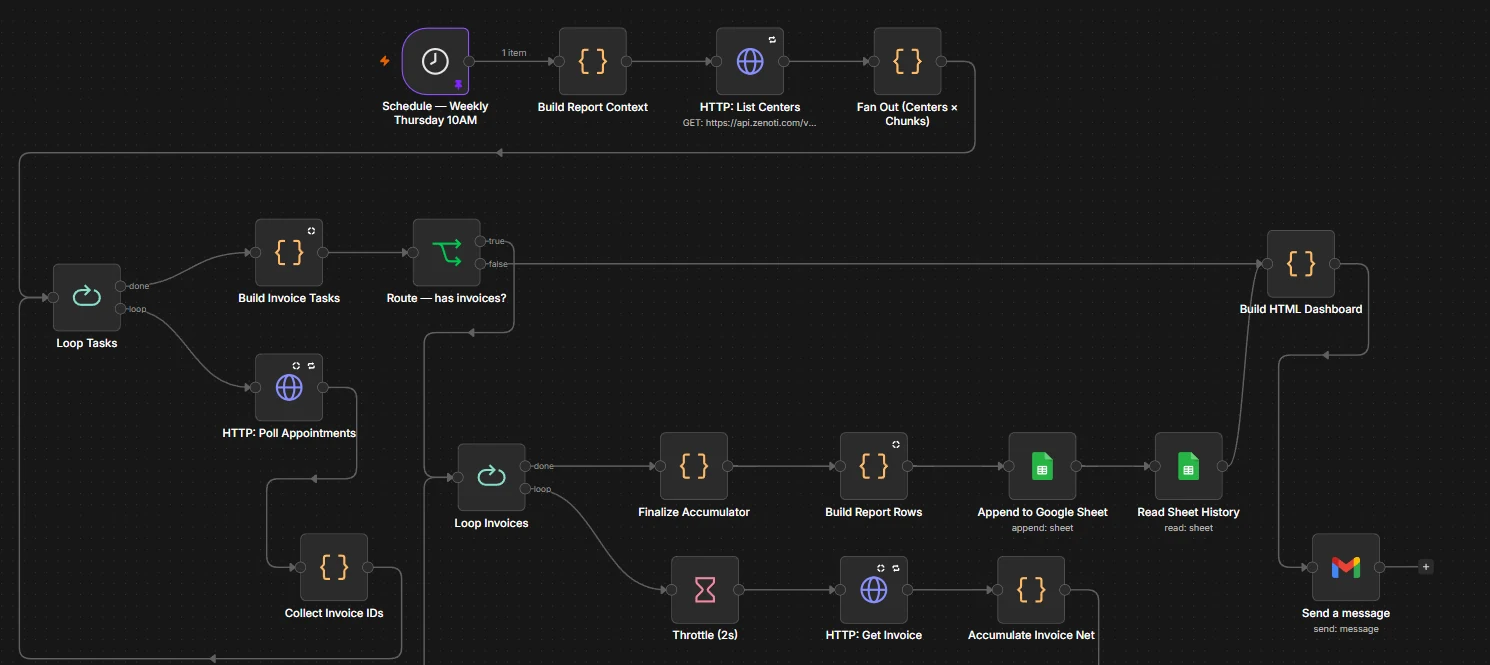Click the Build Invoice Tasks code node
Screen dimensions: 1490x665
pos(289,252)
